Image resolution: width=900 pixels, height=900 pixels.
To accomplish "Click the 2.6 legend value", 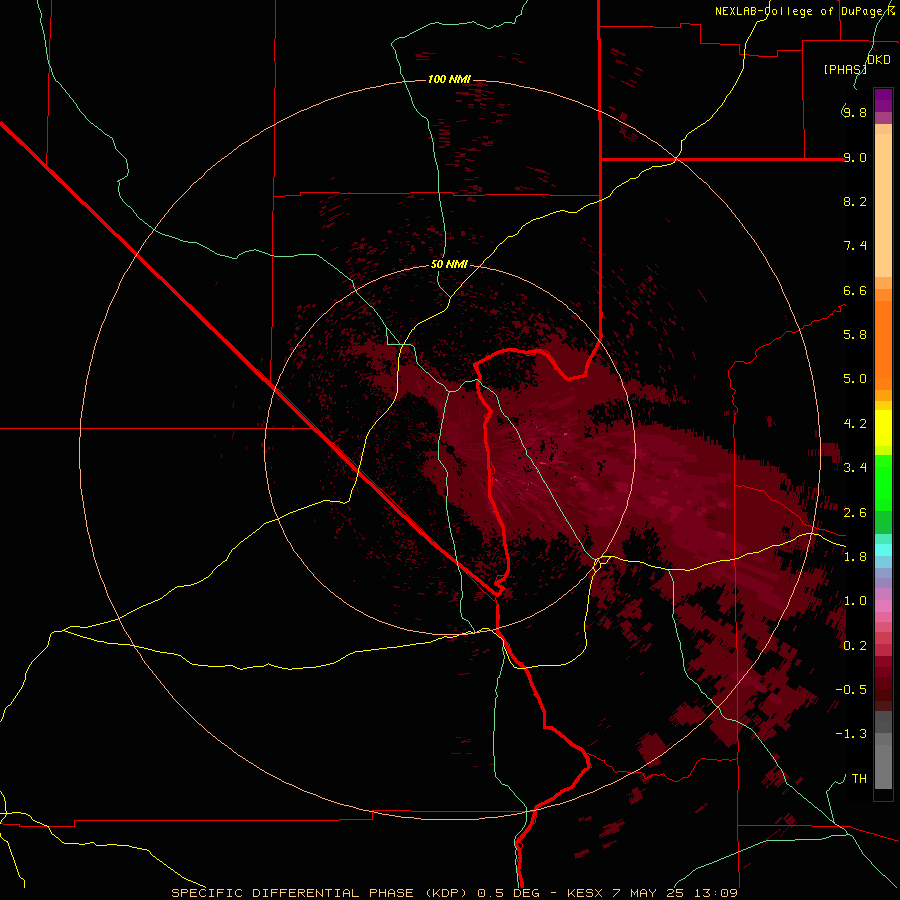I will click(x=855, y=513).
